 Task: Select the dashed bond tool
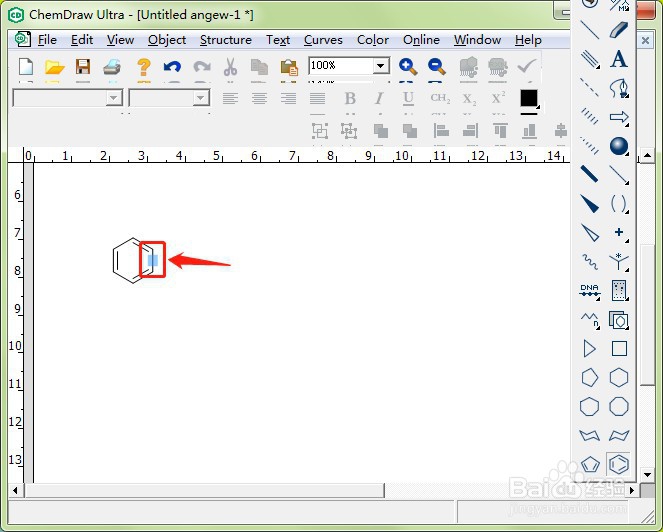click(589, 88)
